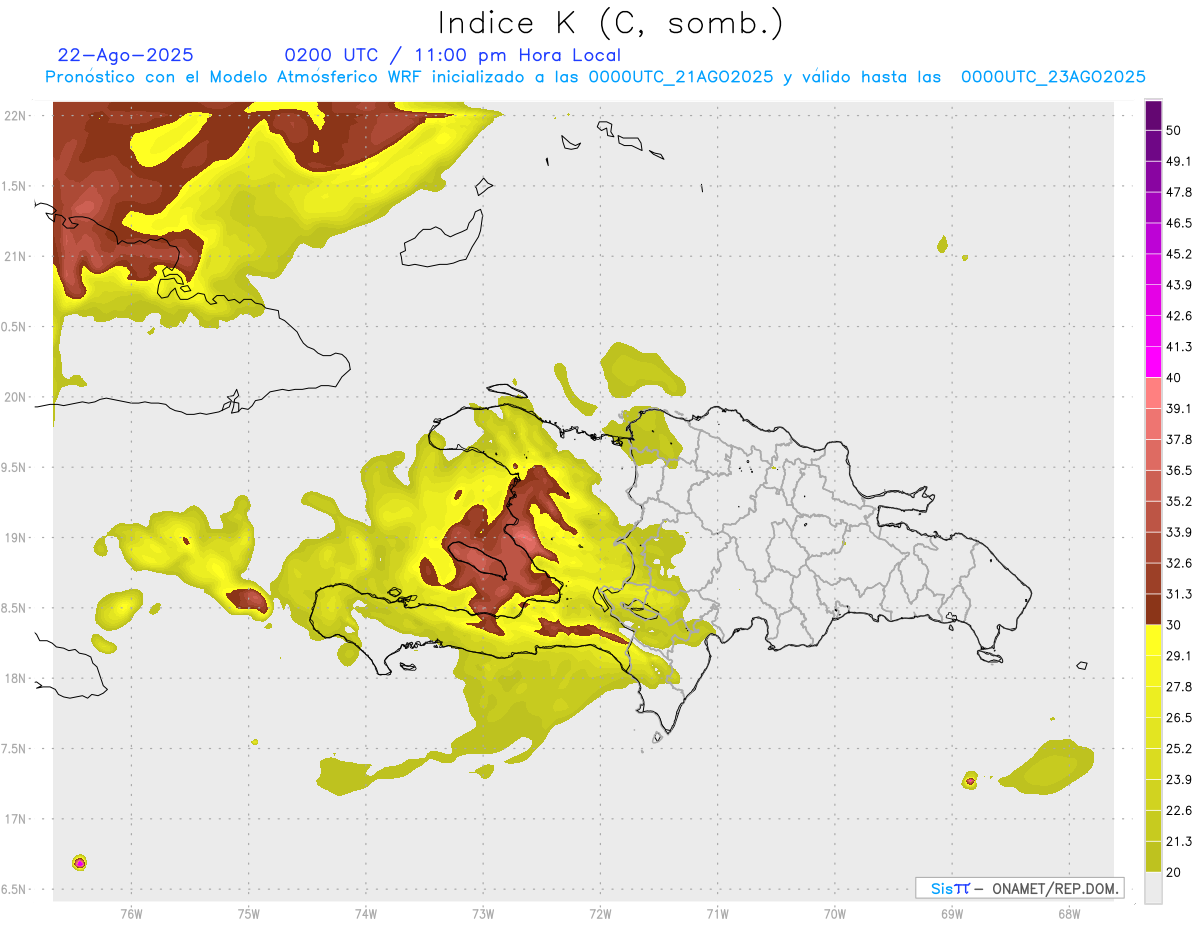The height and width of the screenshot is (927, 1200).
Task: Click the magenta spot near 69W 17.3N
Action: click(x=970, y=780)
